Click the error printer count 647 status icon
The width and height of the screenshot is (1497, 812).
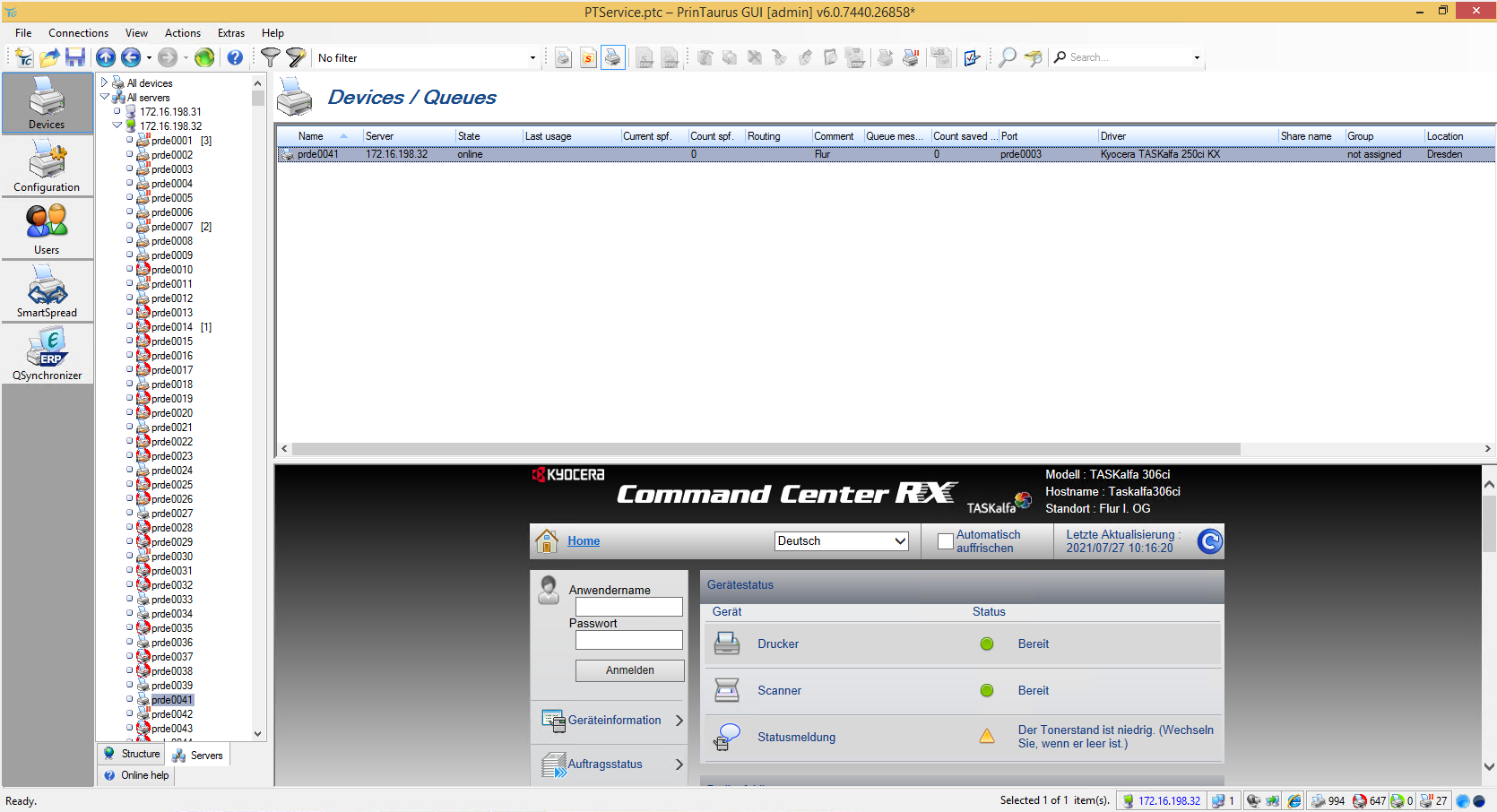[x=1369, y=800]
